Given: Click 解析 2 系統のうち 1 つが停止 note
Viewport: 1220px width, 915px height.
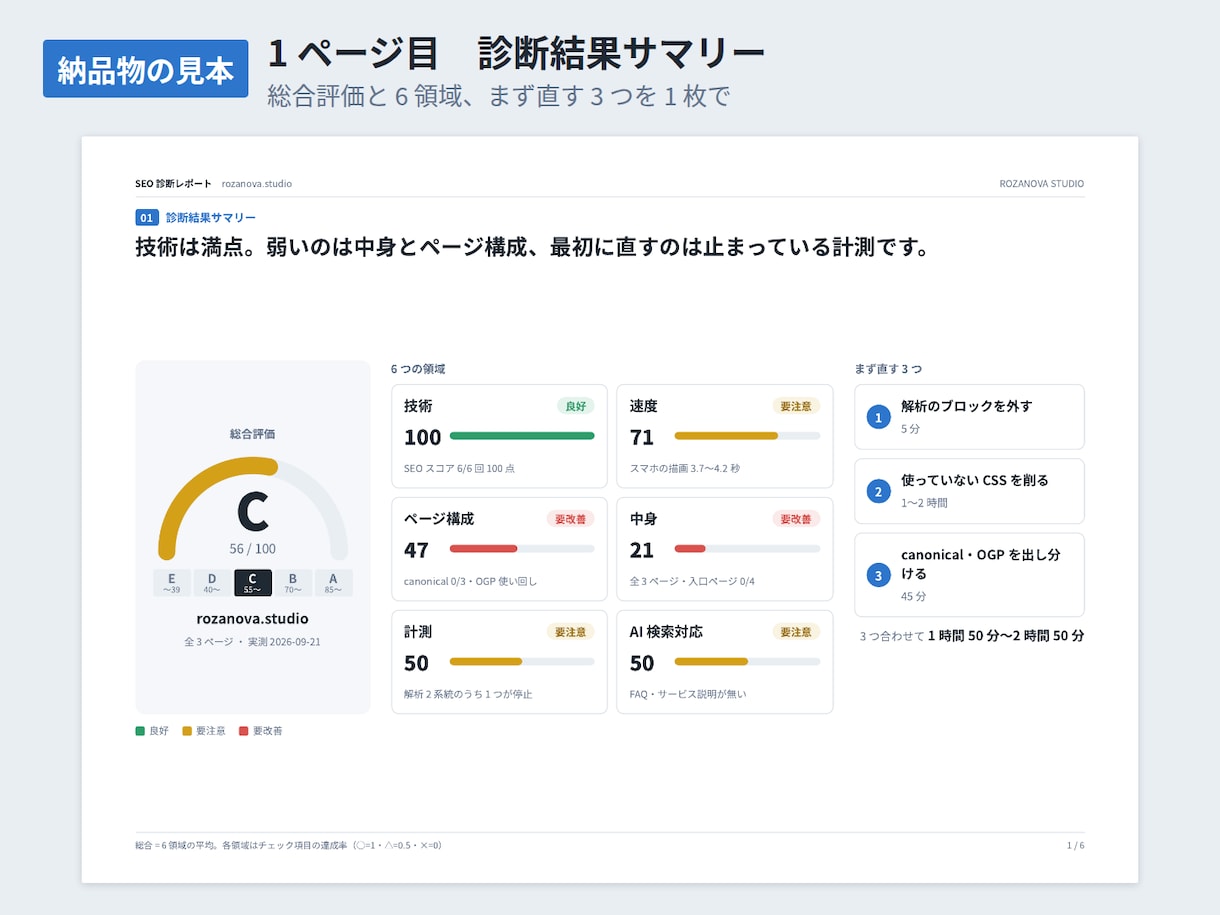Looking at the screenshot, I should click(x=468, y=694).
